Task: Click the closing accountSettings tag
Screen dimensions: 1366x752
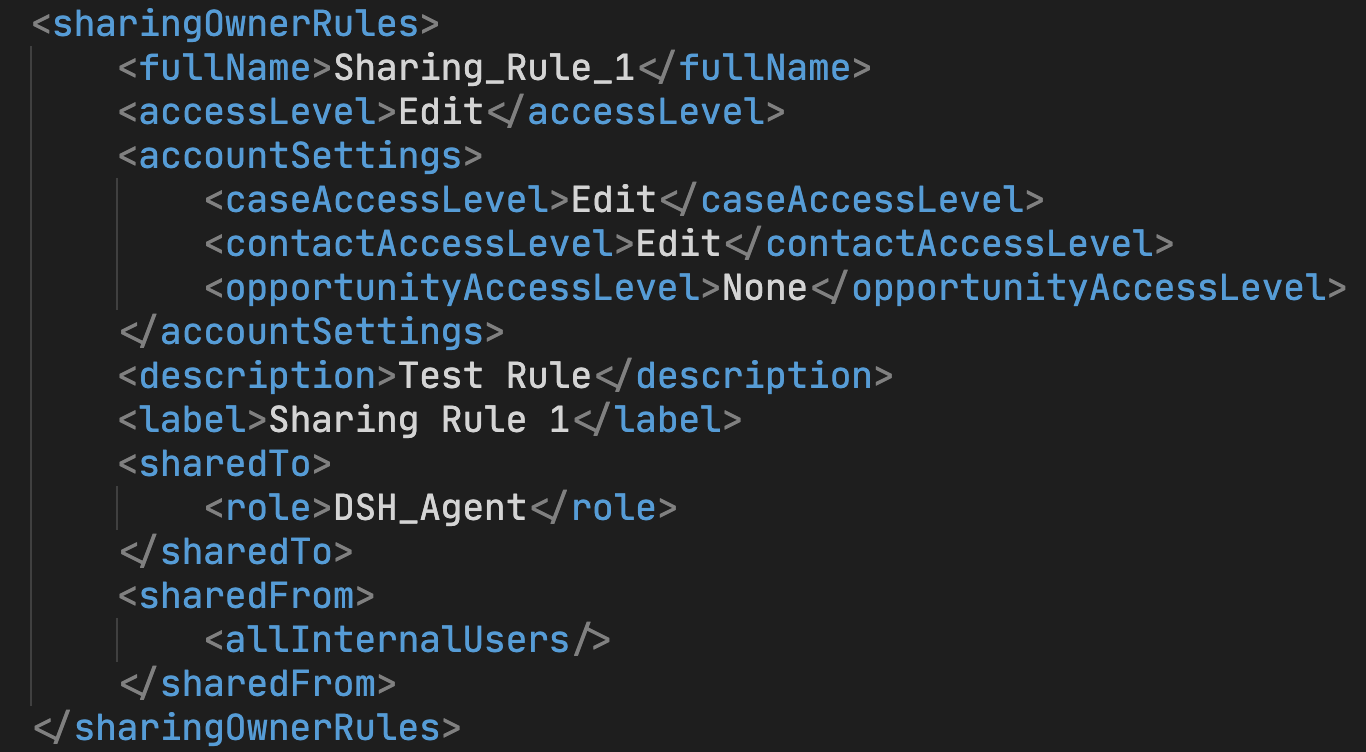Action: point(312,331)
